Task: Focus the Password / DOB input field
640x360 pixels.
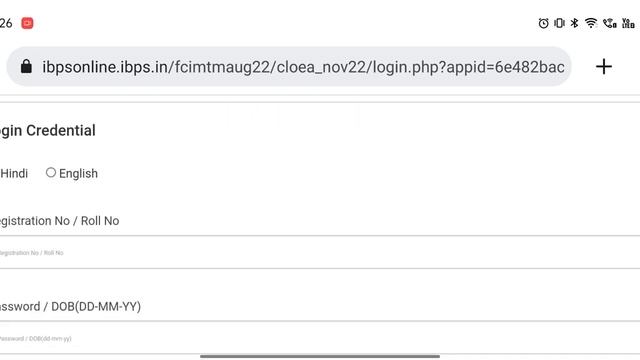Action: point(320,338)
